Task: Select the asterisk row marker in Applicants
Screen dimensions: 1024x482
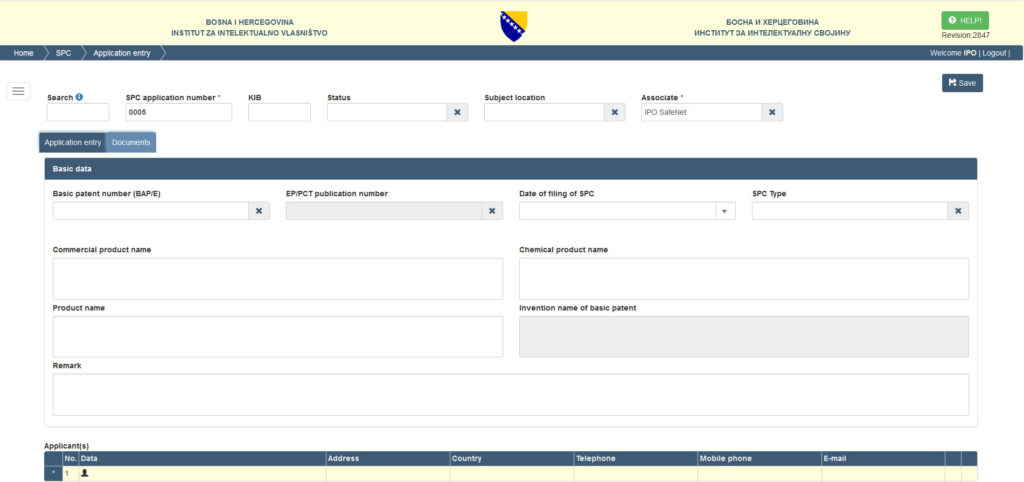Action: coord(54,474)
